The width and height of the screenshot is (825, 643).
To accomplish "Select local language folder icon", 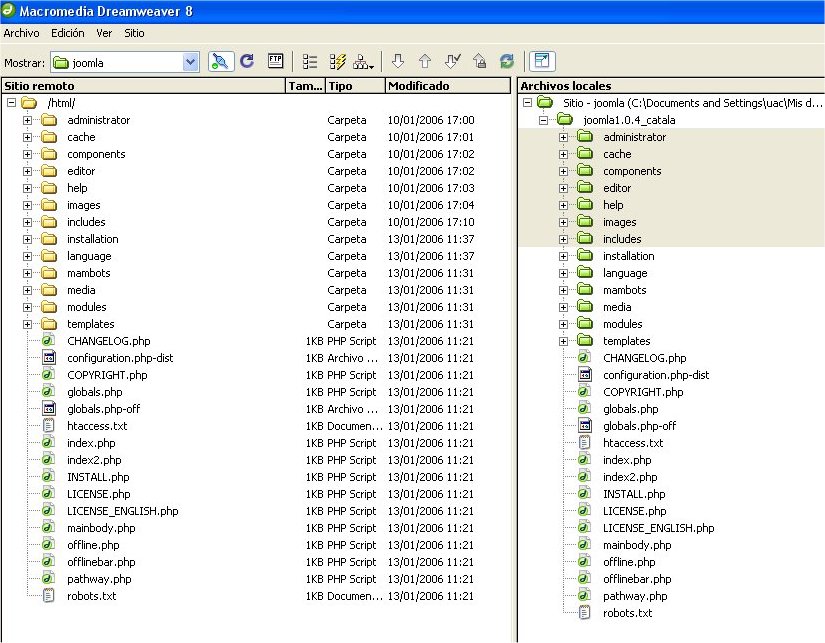I will [x=585, y=273].
